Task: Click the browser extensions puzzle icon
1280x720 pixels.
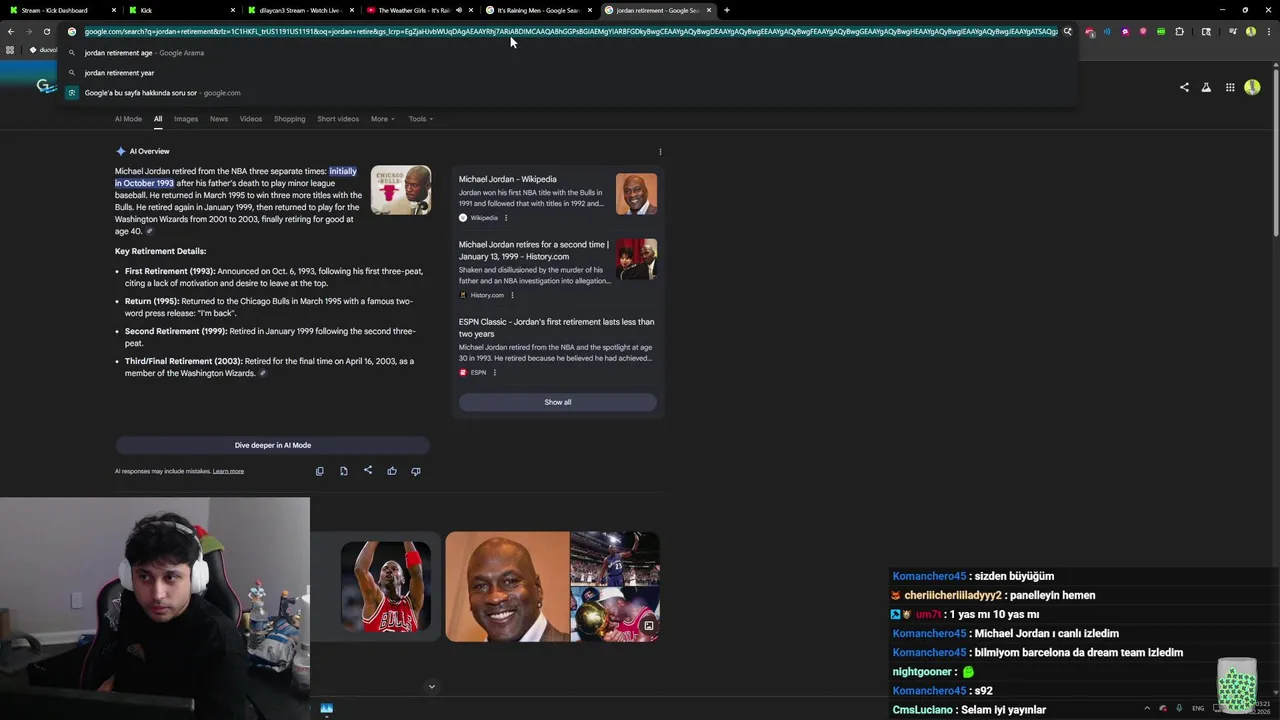Action: point(1179,31)
